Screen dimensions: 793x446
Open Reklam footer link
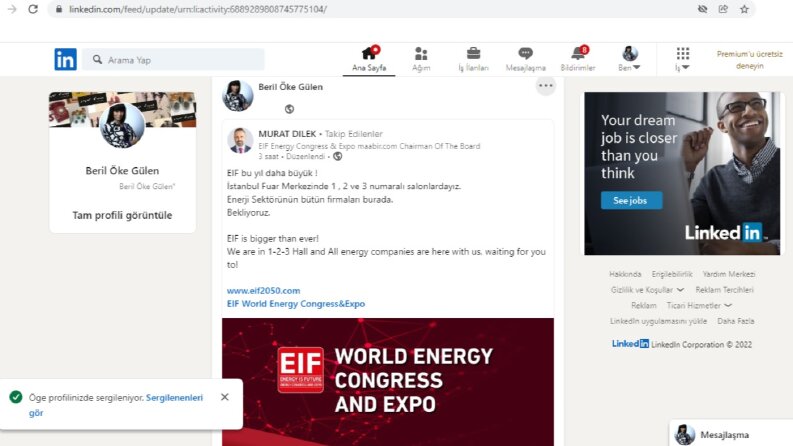pyautogui.click(x=644, y=305)
